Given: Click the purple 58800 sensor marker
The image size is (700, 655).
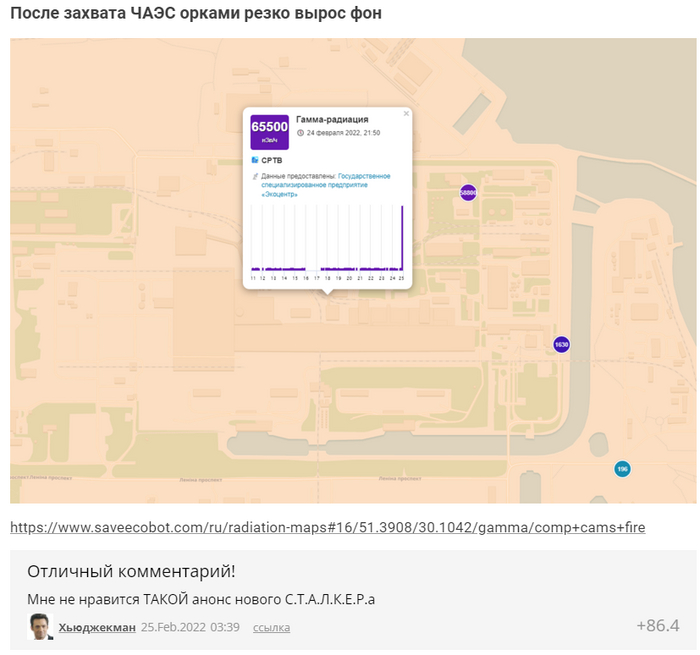Looking at the screenshot, I should click(468, 192).
